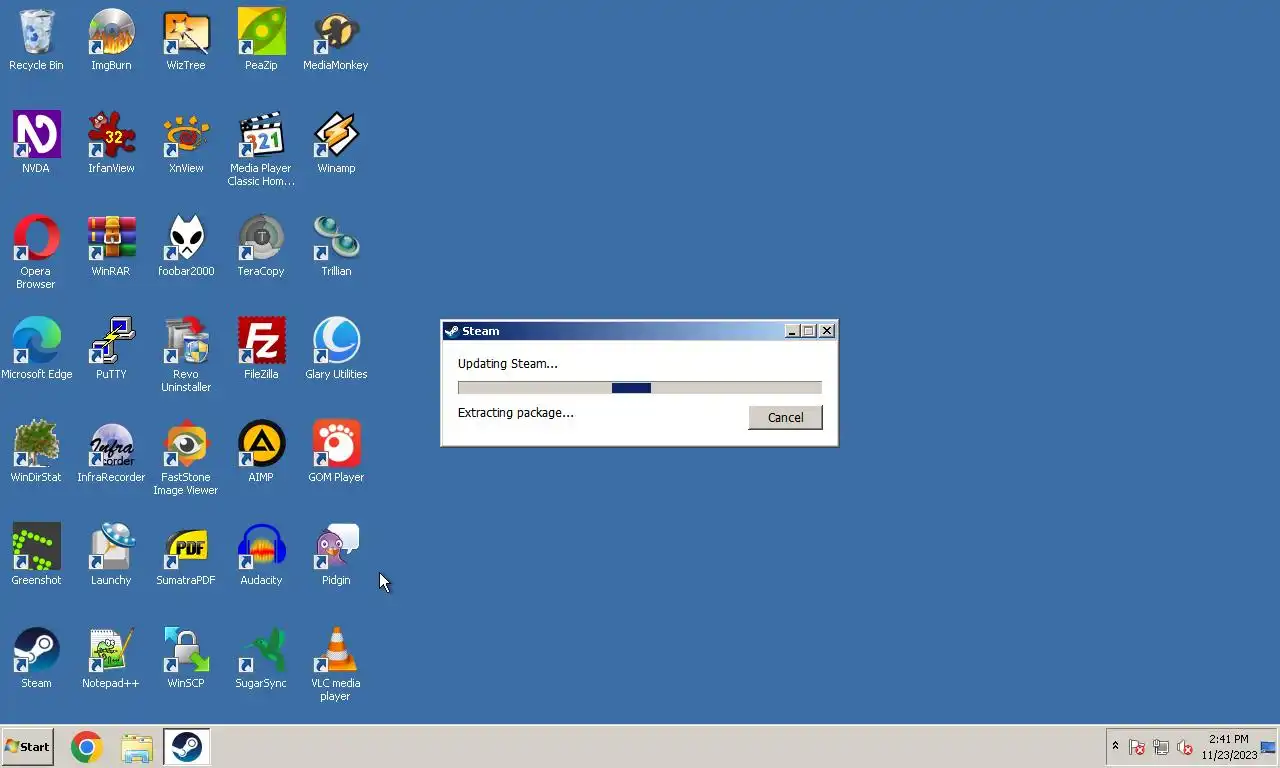1280x768 pixels.
Task: Select the Media Player Classic Home Cinema shortcut
Action: [261, 149]
